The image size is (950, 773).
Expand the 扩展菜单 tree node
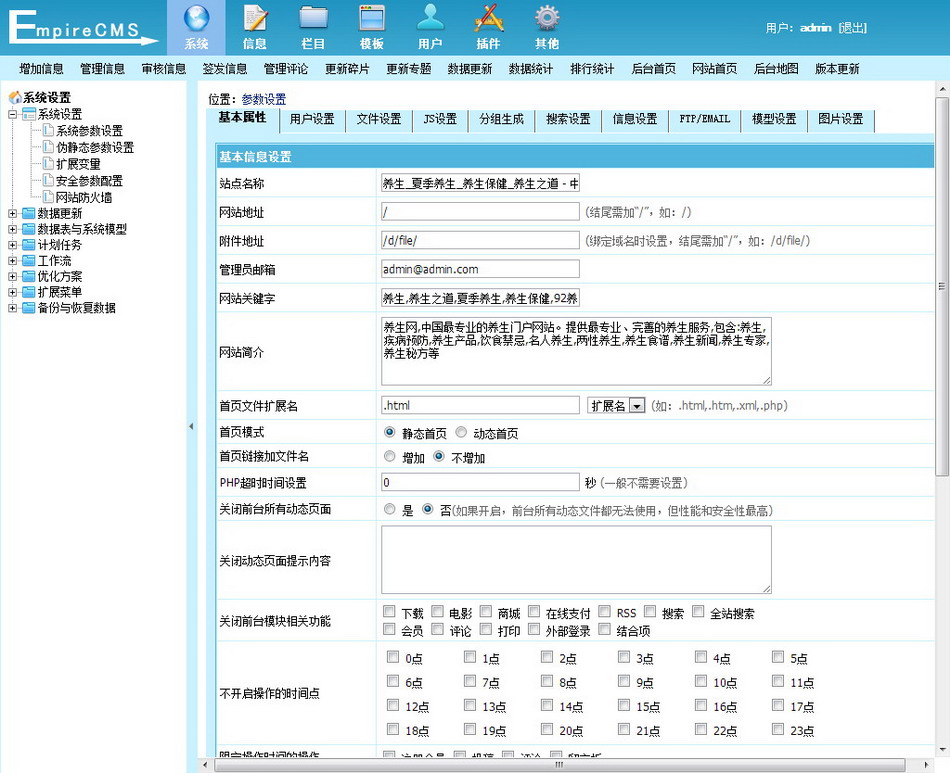click(12, 292)
